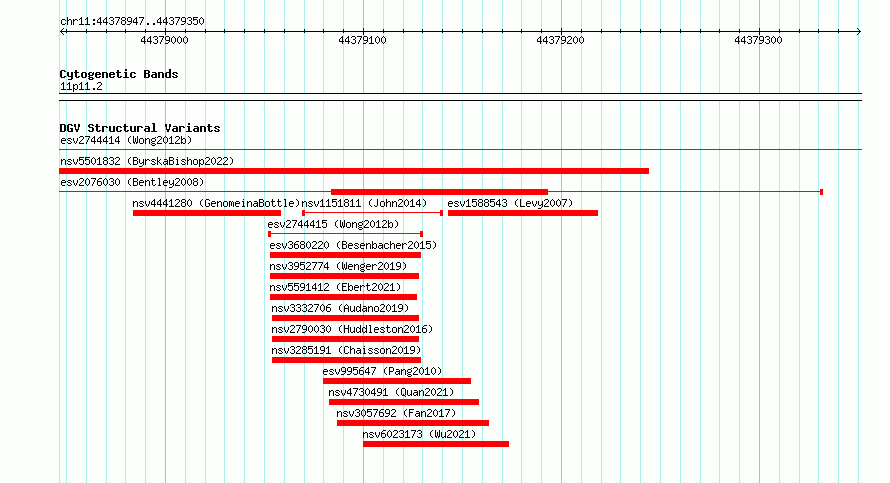Click the left arrow of the ruler
The height and width of the screenshot is (483, 890).
click(x=62, y=32)
